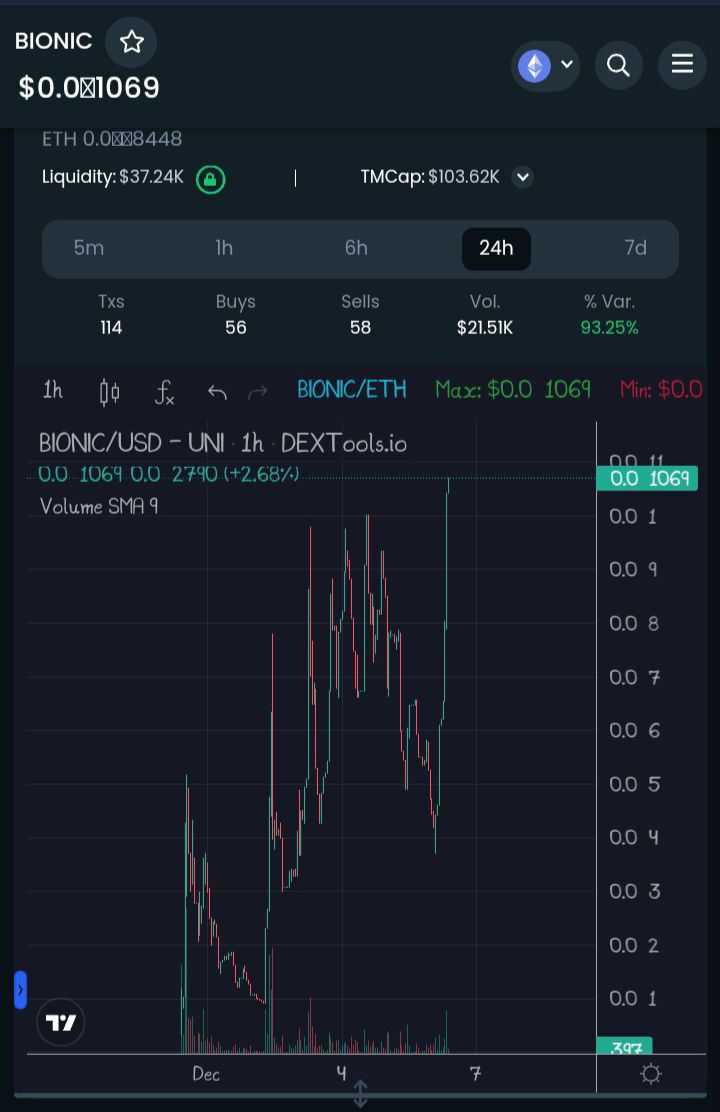The width and height of the screenshot is (720, 1112).
Task: Expand the blue side panel arrow
Action: pyautogui.click(x=21, y=989)
